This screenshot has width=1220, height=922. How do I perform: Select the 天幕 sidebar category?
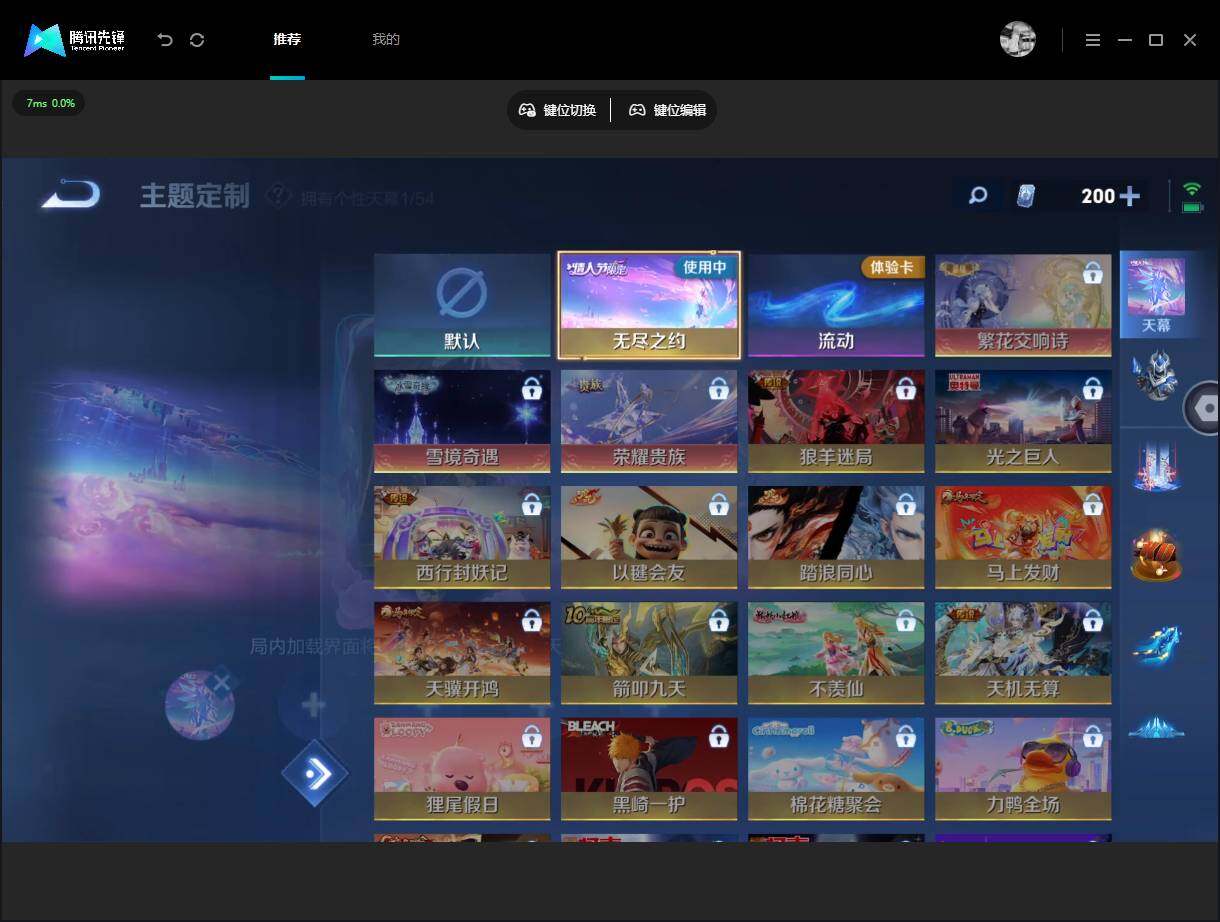click(x=1156, y=294)
